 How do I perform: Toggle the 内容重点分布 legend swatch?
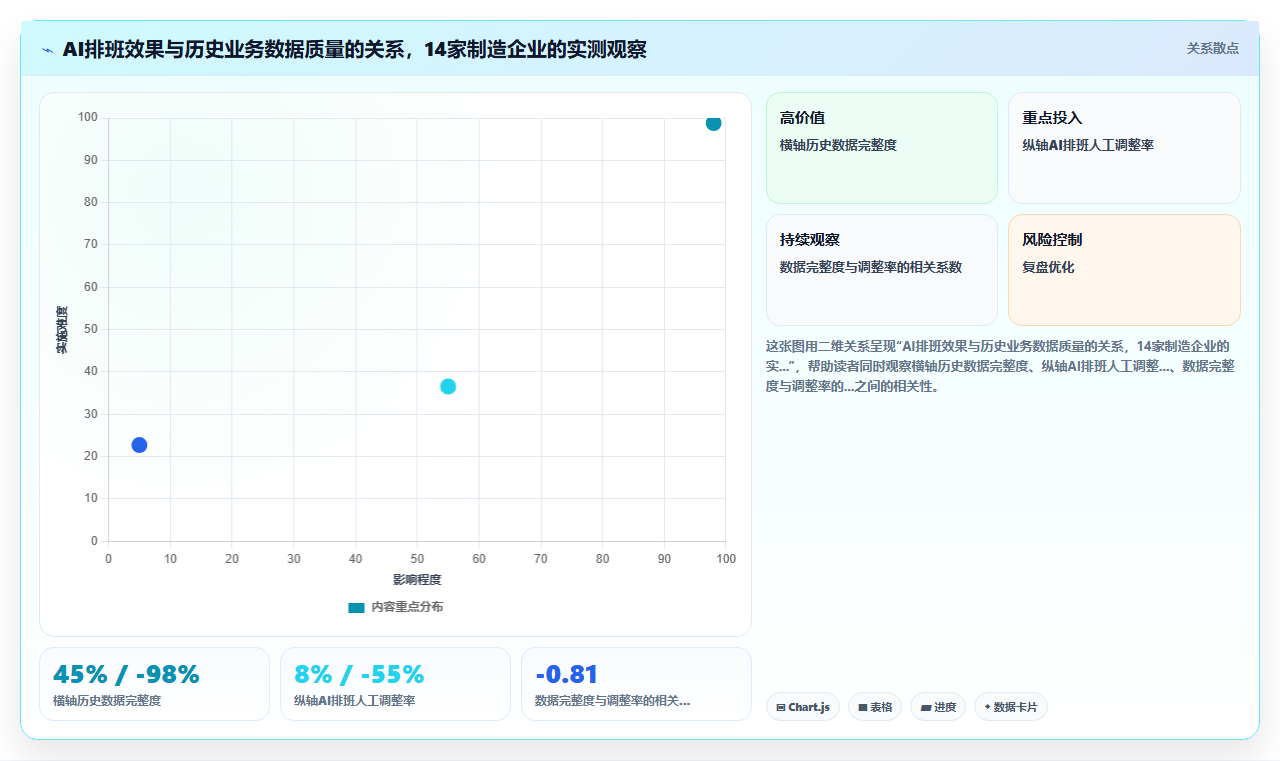click(356, 607)
